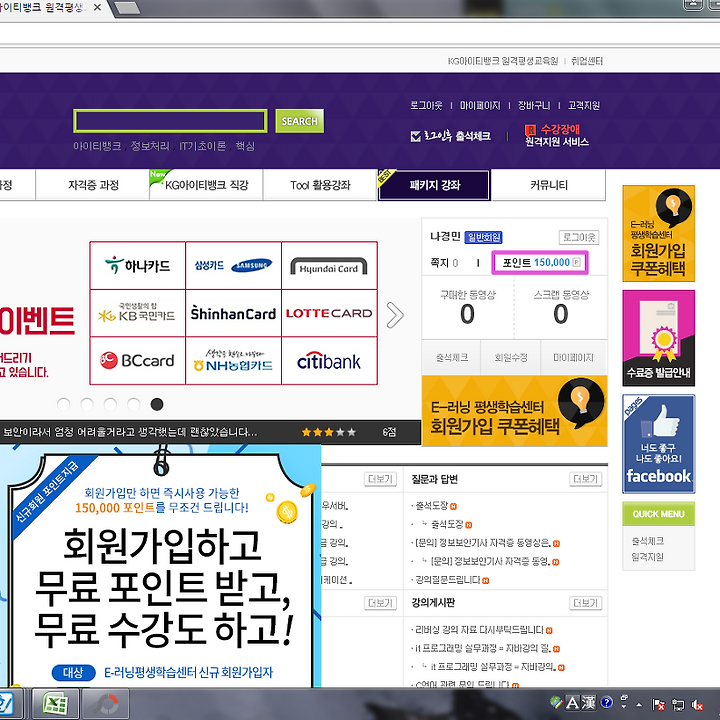Viewport: 720px width, 720px height.
Task: Open first 출석도장 question post
Action: click(432, 506)
